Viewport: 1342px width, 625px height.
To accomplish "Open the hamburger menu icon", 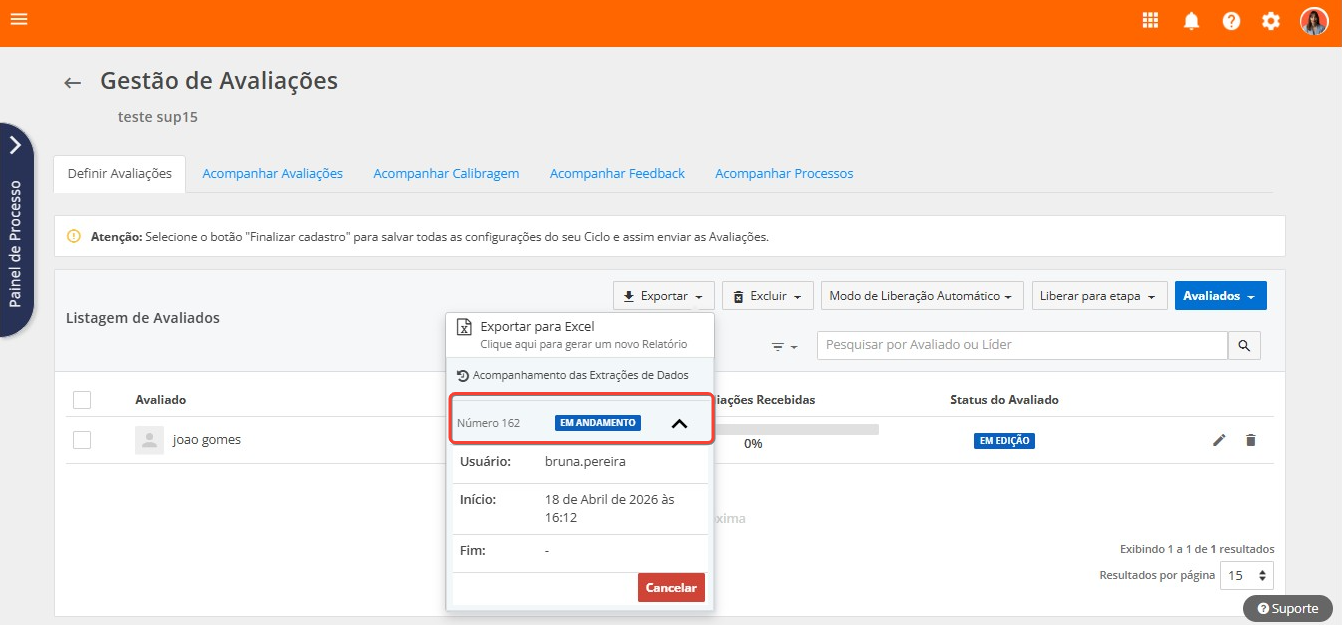I will point(19,19).
